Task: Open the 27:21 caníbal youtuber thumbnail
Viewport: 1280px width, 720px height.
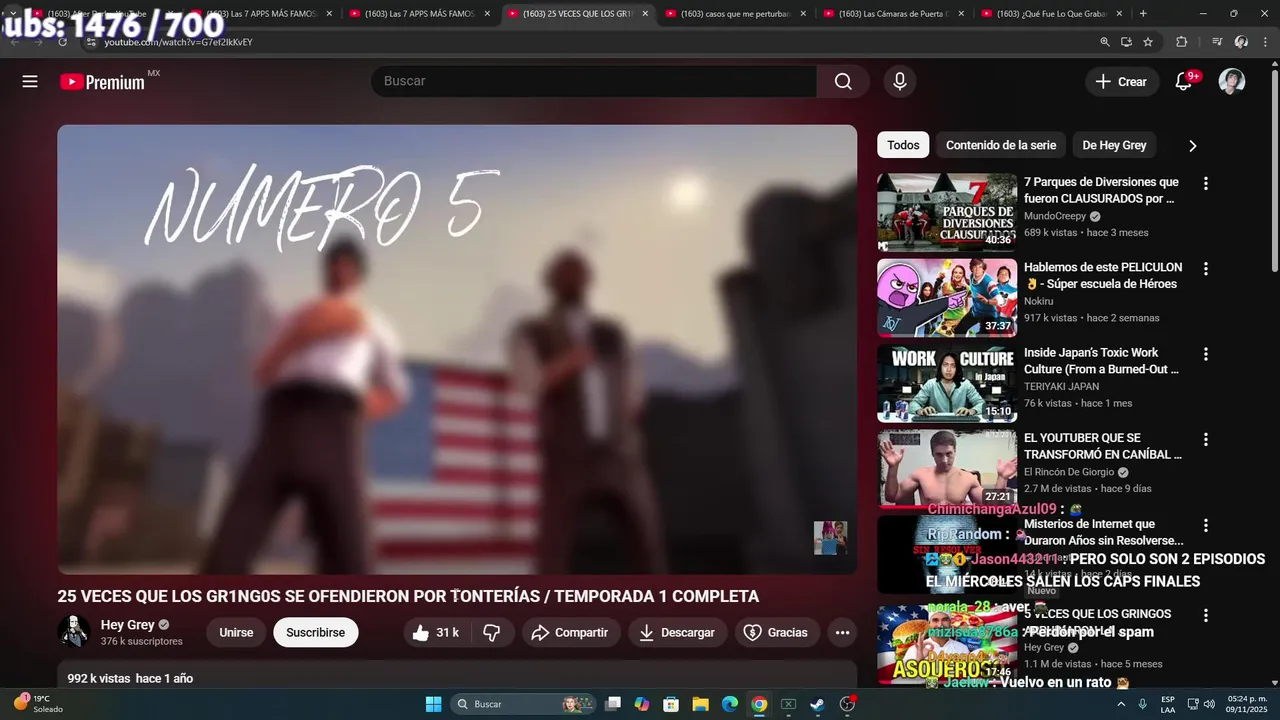Action: point(947,468)
